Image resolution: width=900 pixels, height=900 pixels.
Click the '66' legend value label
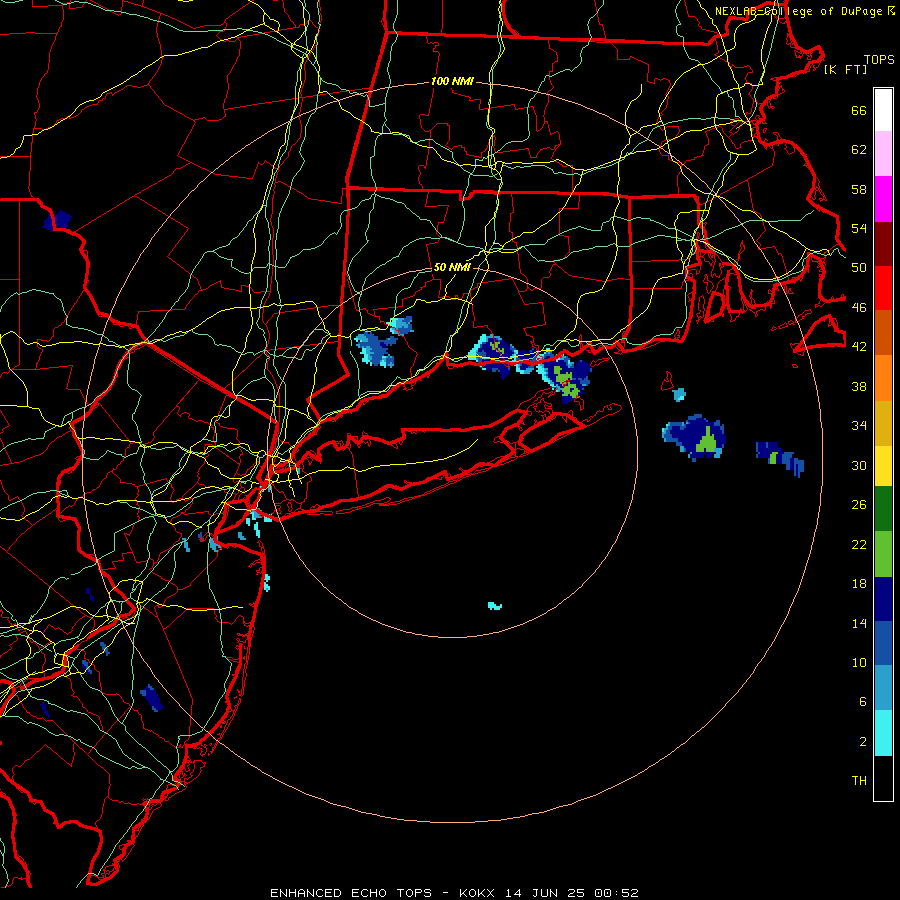pyautogui.click(x=859, y=111)
